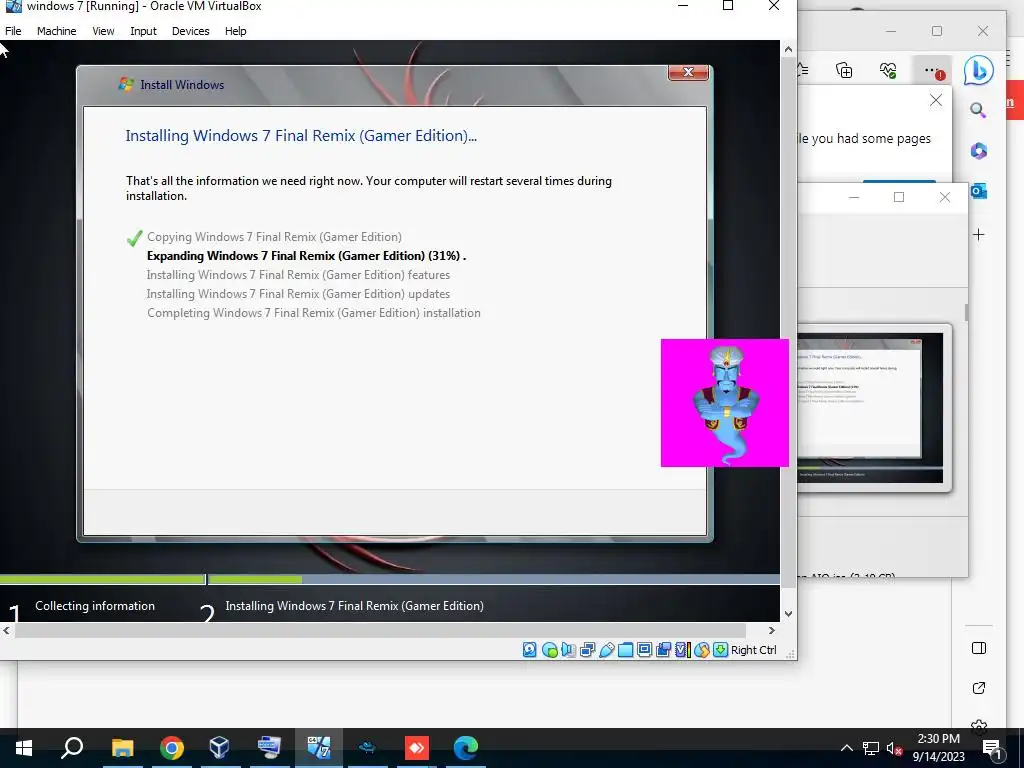Open the notification center icon
The height and width of the screenshot is (768, 1024).
click(992, 749)
